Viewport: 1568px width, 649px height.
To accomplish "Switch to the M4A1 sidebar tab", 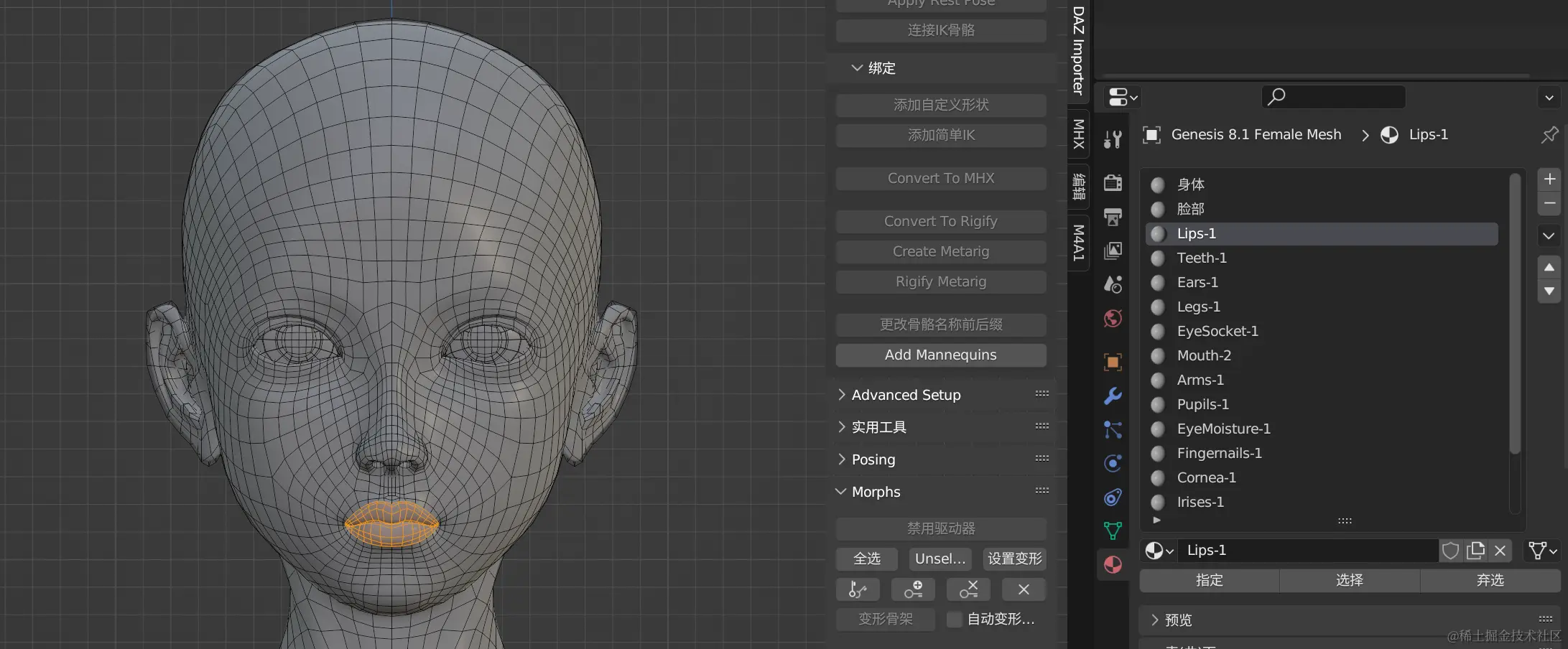I will (1078, 243).
